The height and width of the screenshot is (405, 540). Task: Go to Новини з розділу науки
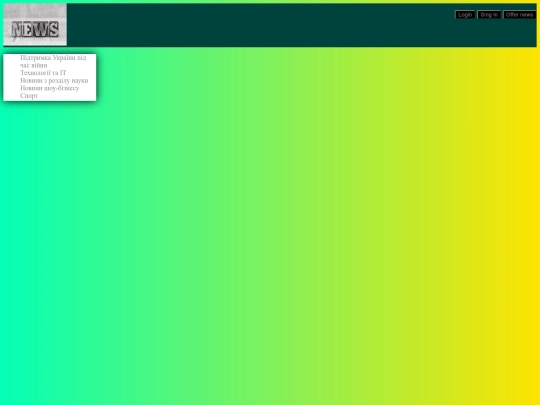click(x=54, y=80)
